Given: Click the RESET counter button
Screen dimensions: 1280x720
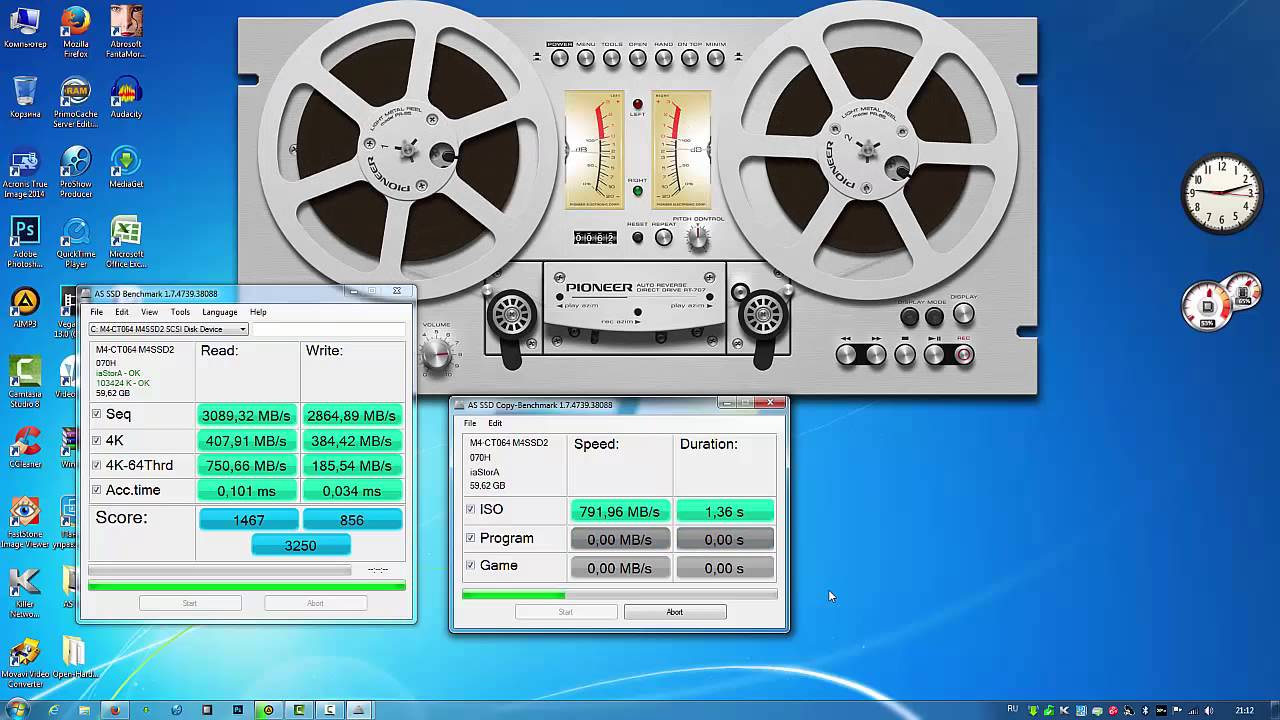Looking at the screenshot, I should click(637, 238).
